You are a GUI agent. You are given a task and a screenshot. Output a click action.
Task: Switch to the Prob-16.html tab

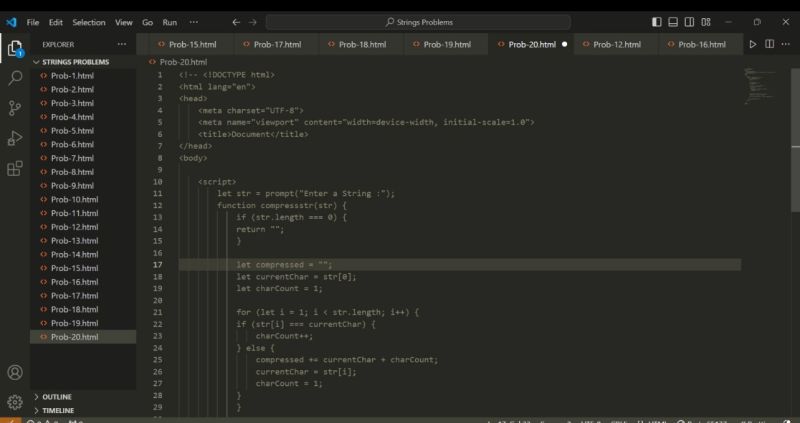[x=702, y=44]
